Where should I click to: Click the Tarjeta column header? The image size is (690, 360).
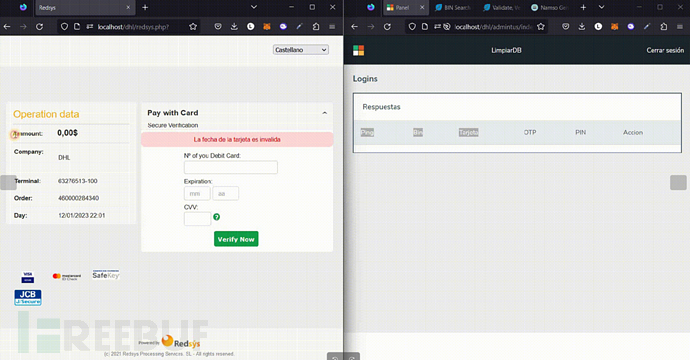click(468, 132)
